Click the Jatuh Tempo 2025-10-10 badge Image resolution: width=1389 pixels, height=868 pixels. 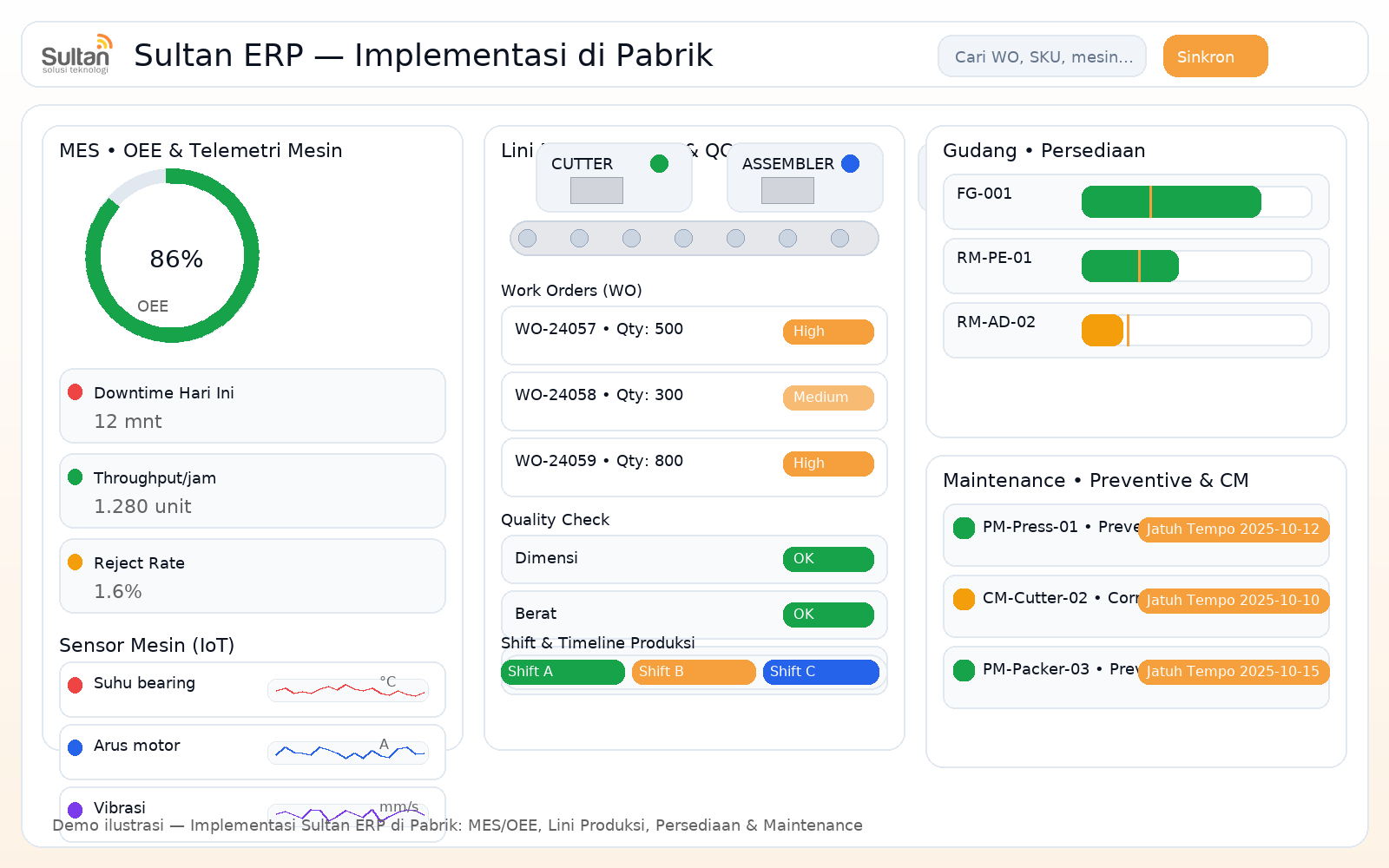(x=1233, y=600)
